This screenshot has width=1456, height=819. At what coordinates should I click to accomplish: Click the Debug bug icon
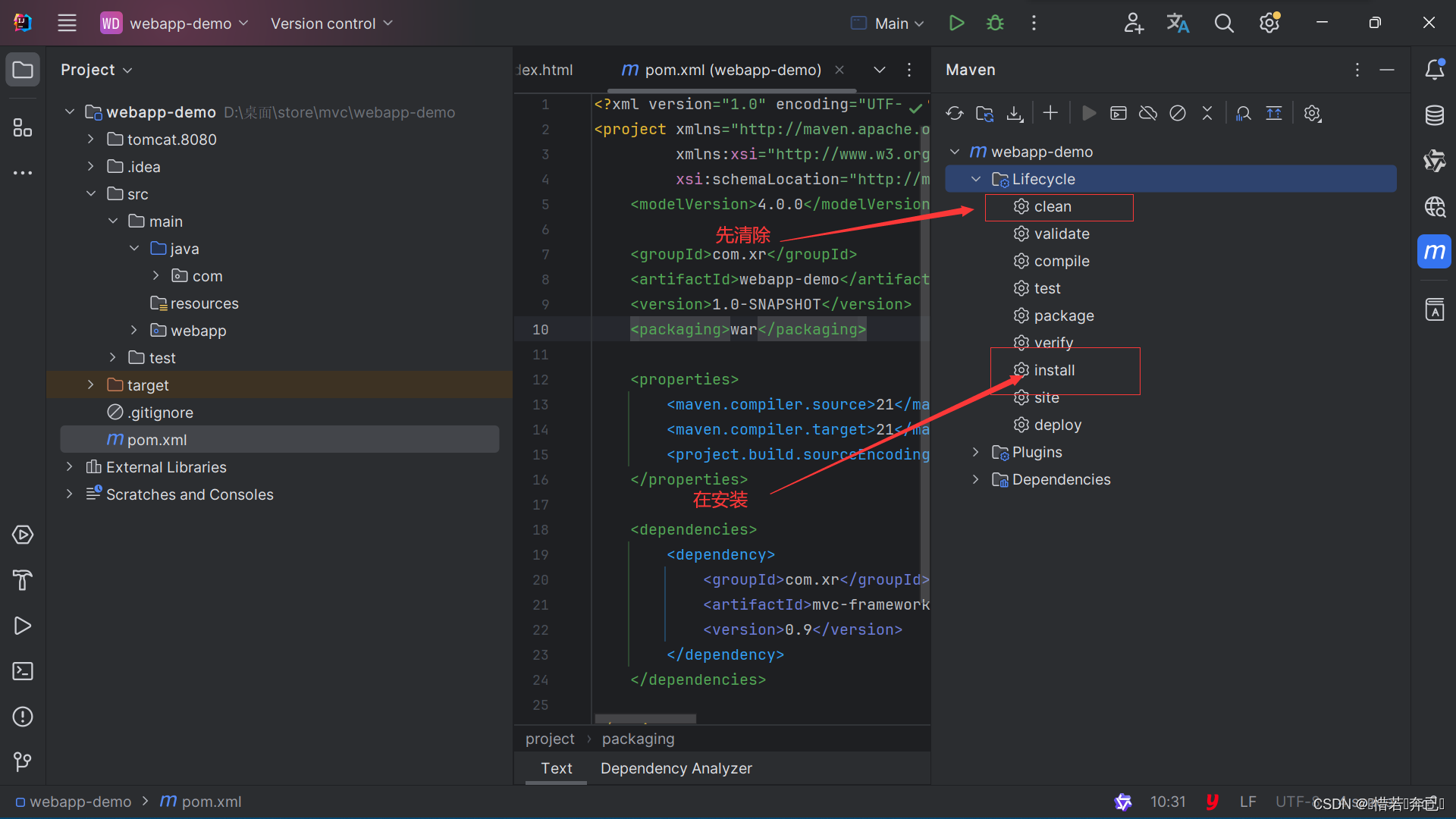coord(995,24)
